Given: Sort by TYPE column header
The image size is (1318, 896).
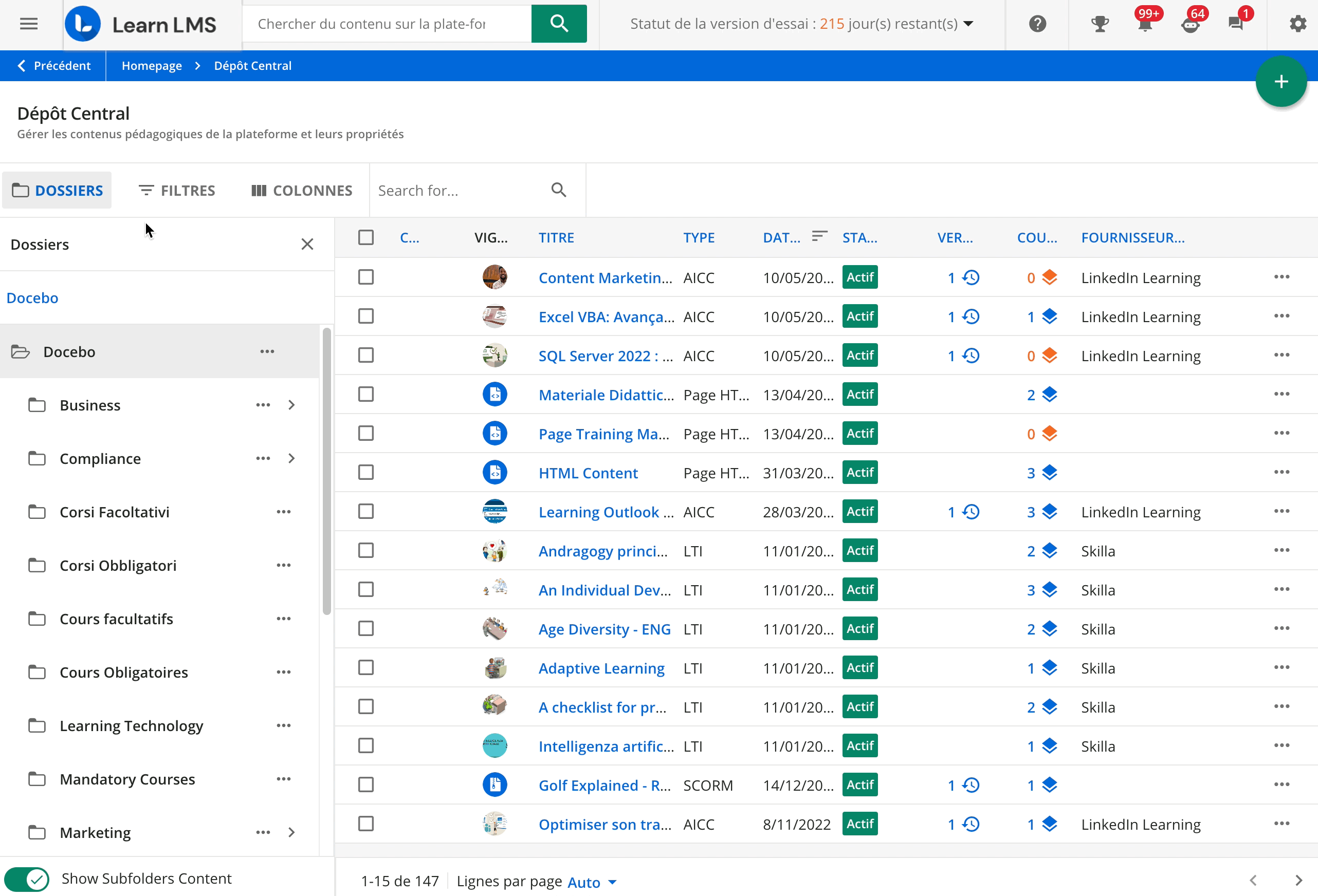Looking at the screenshot, I should (699, 237).
